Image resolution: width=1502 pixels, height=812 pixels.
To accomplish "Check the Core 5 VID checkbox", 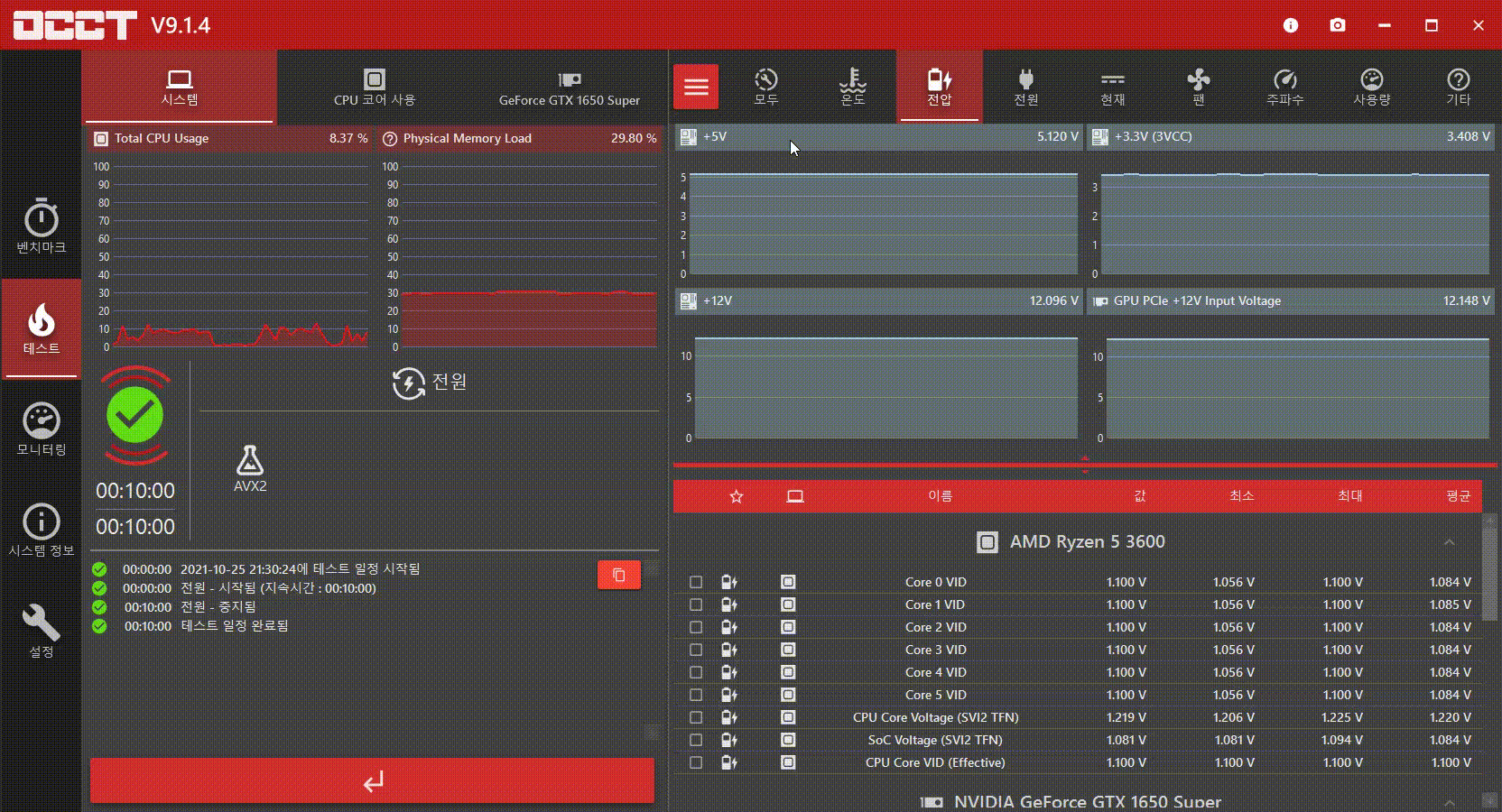I will point(696,695).
